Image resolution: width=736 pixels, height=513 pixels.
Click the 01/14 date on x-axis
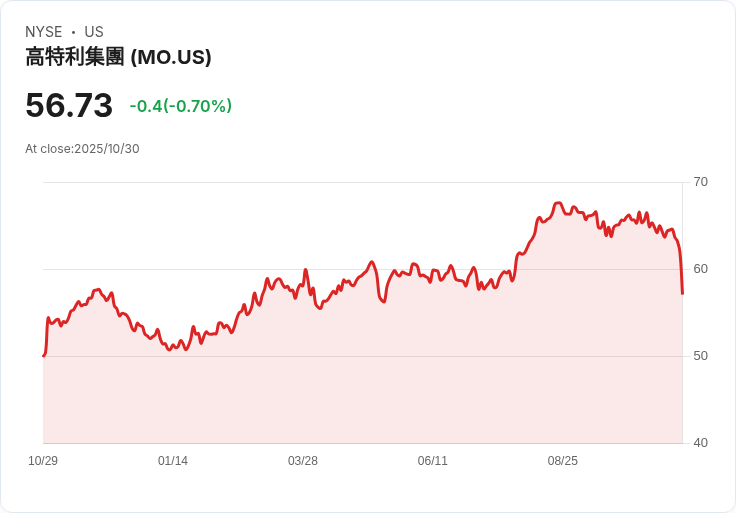click(173, 461)
